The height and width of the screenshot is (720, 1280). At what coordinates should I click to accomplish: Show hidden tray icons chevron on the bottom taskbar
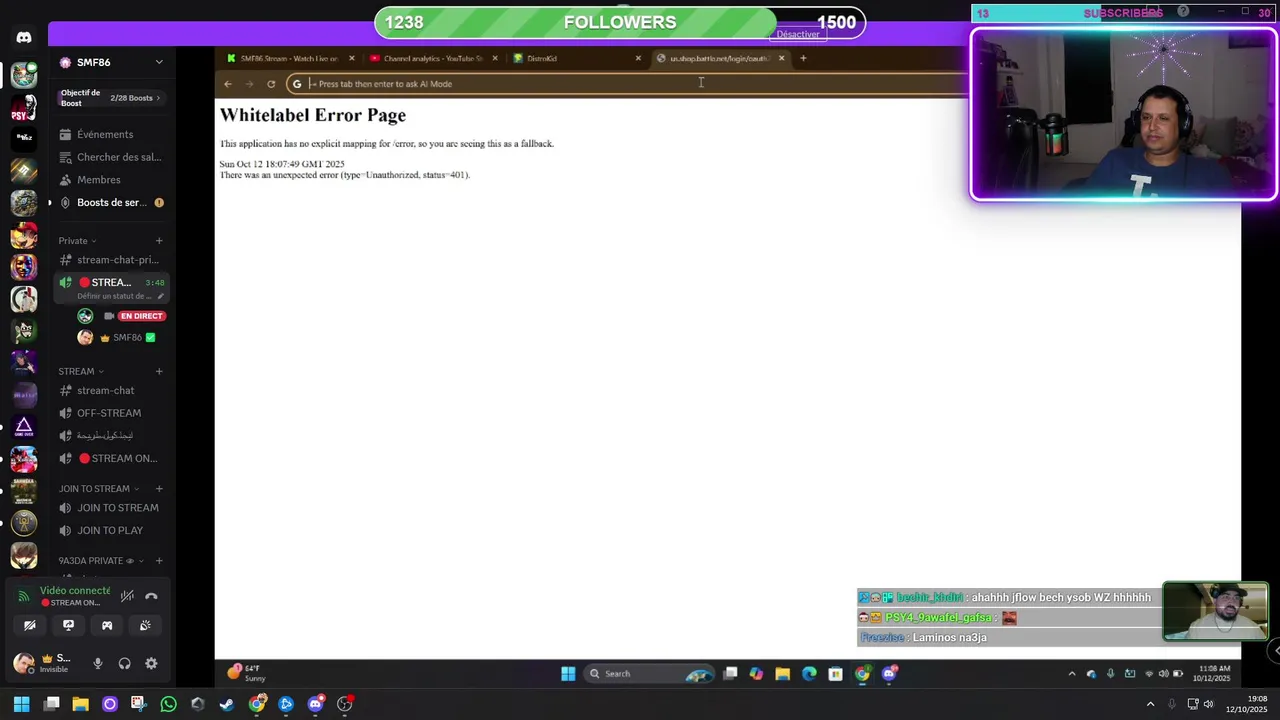click(x=1150, y=704)
